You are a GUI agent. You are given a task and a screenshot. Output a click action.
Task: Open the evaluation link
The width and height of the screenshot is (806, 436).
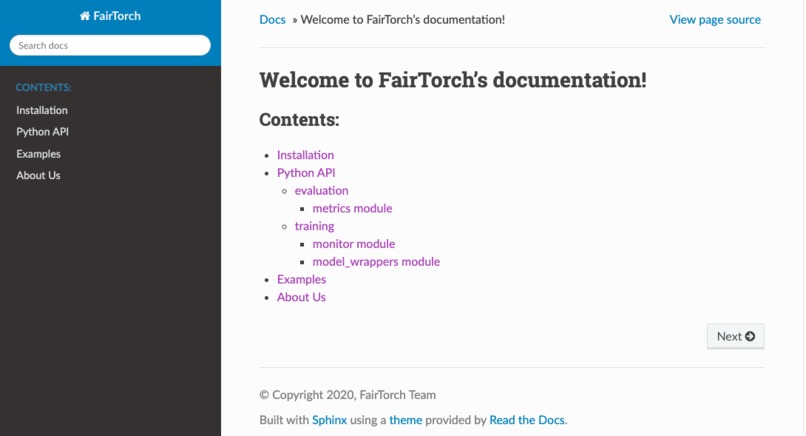click(321, 190)
